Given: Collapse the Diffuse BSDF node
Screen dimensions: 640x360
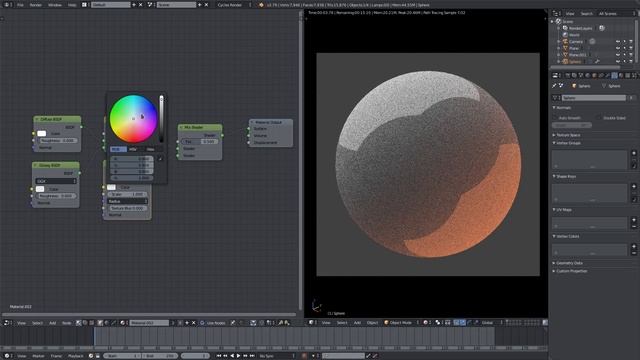Looking at the screenshot, I should [37, 119].
